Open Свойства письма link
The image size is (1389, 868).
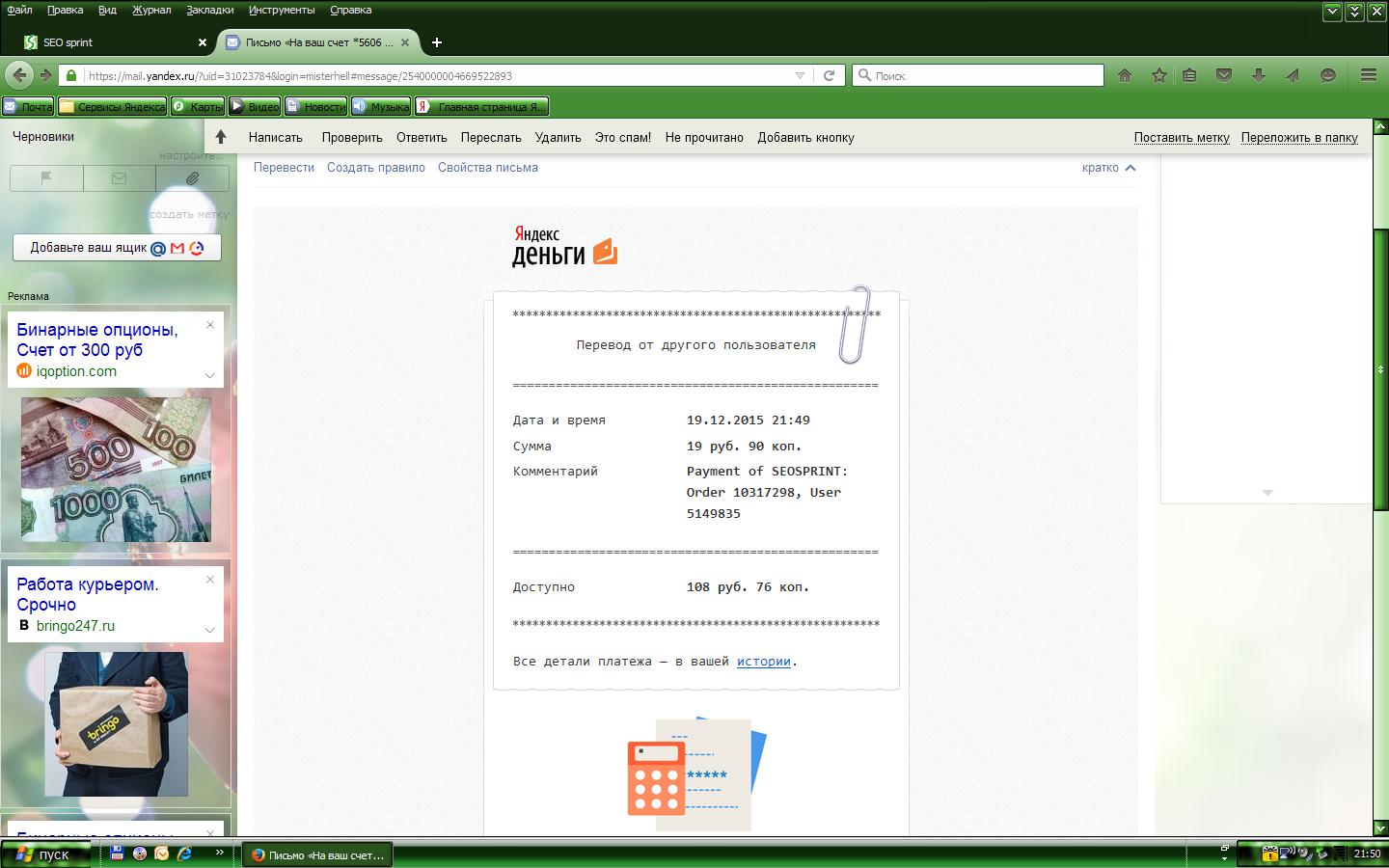click(488, 167)
